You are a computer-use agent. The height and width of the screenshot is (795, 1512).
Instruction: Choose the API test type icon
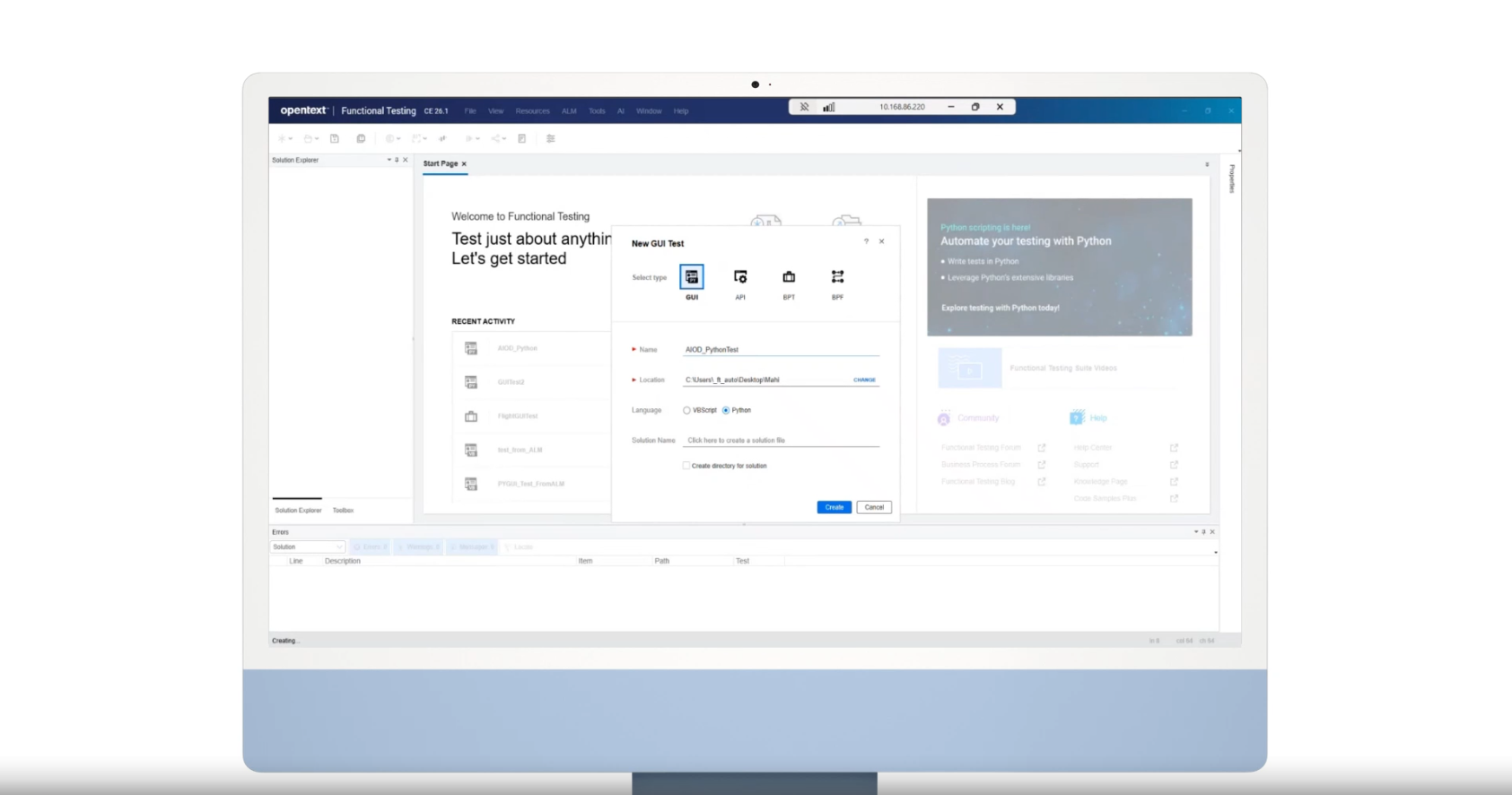pos(740,277)
